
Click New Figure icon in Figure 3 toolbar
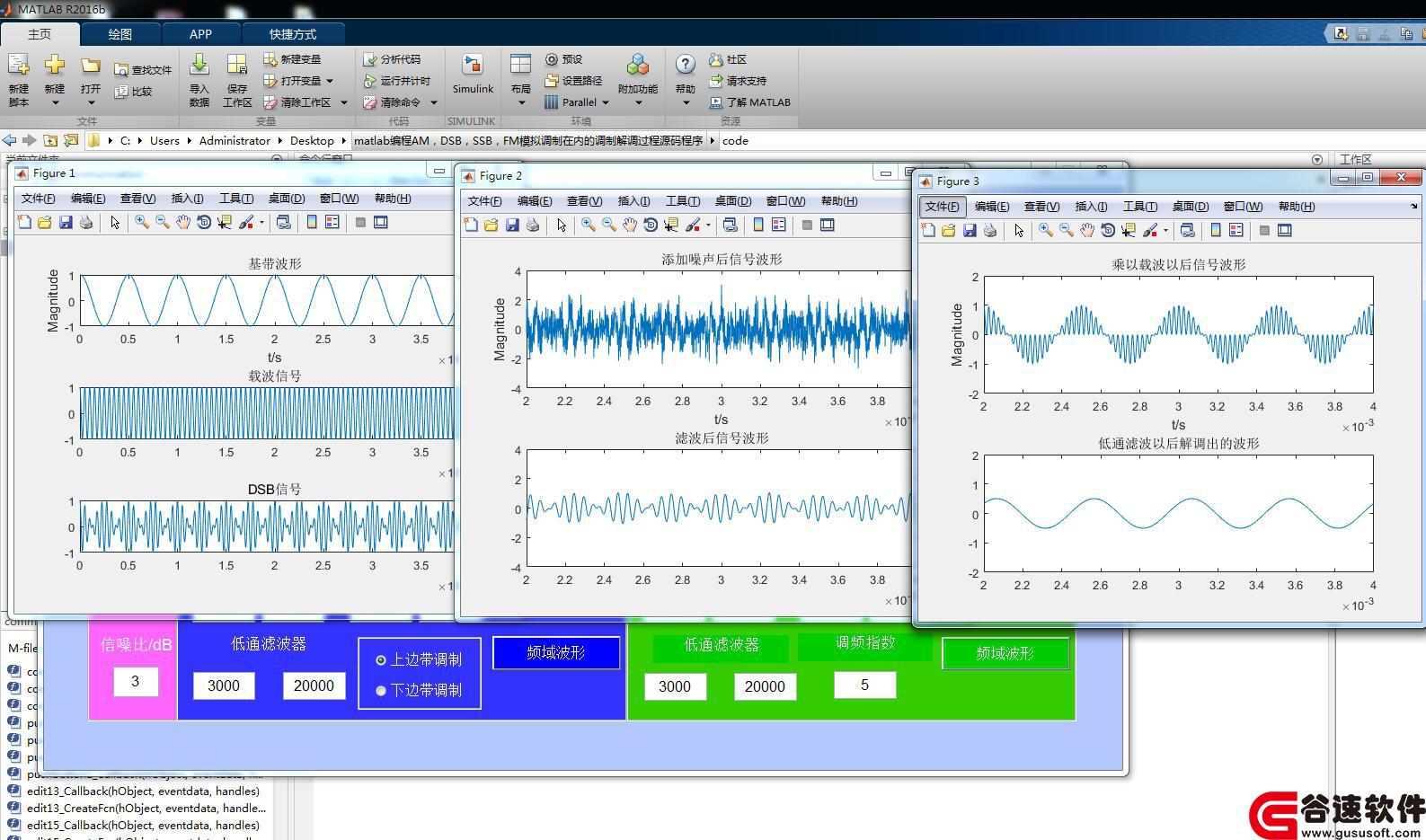928,230
